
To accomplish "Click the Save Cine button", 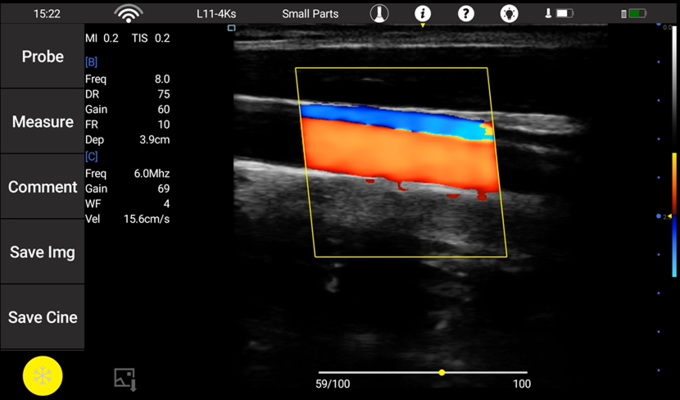I will click(x=42, y=317).
